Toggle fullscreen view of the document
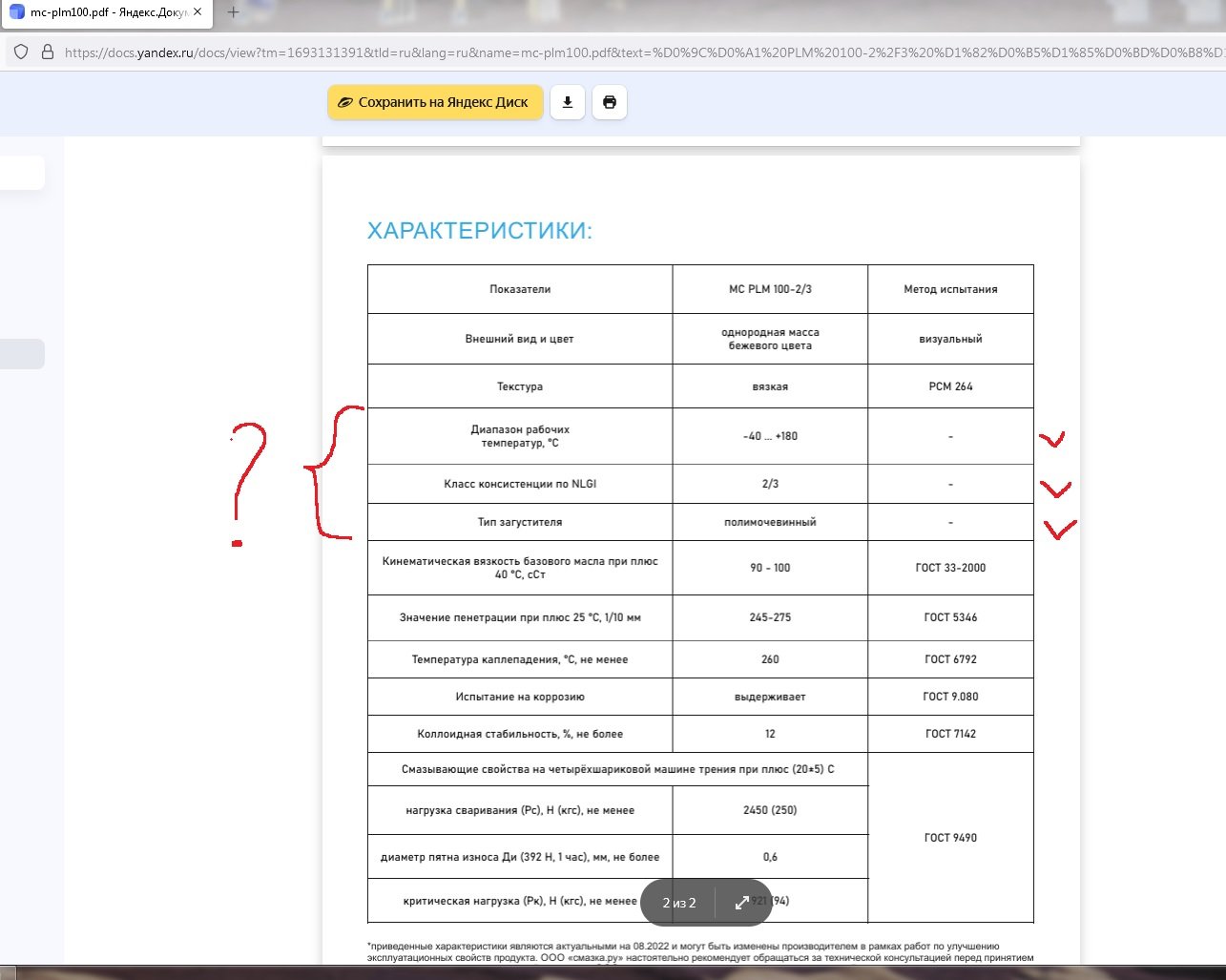1226x980 pixels. click(741, 903)
